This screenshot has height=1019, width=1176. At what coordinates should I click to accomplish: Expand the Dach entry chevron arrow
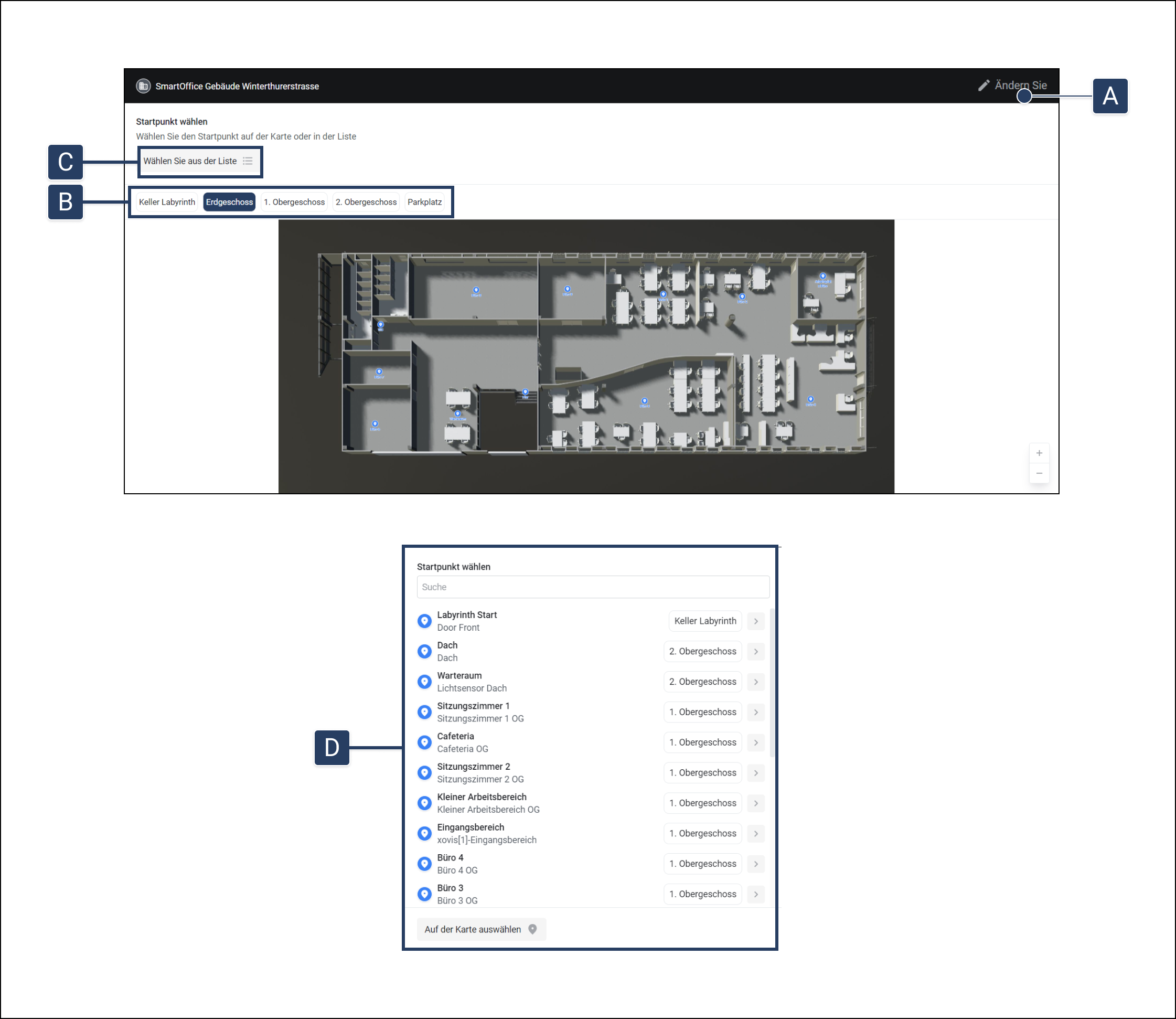point(755,652)
